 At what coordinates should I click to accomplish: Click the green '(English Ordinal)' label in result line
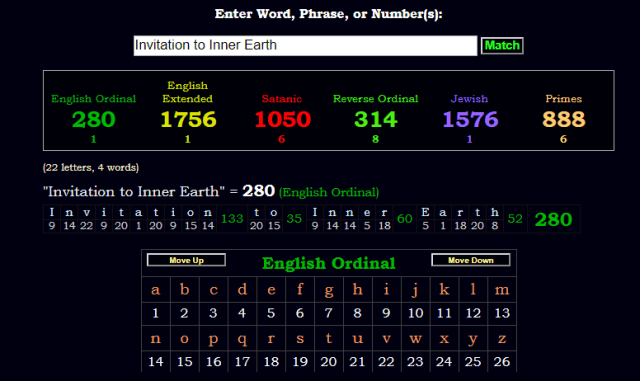click(x=329, y=192)
